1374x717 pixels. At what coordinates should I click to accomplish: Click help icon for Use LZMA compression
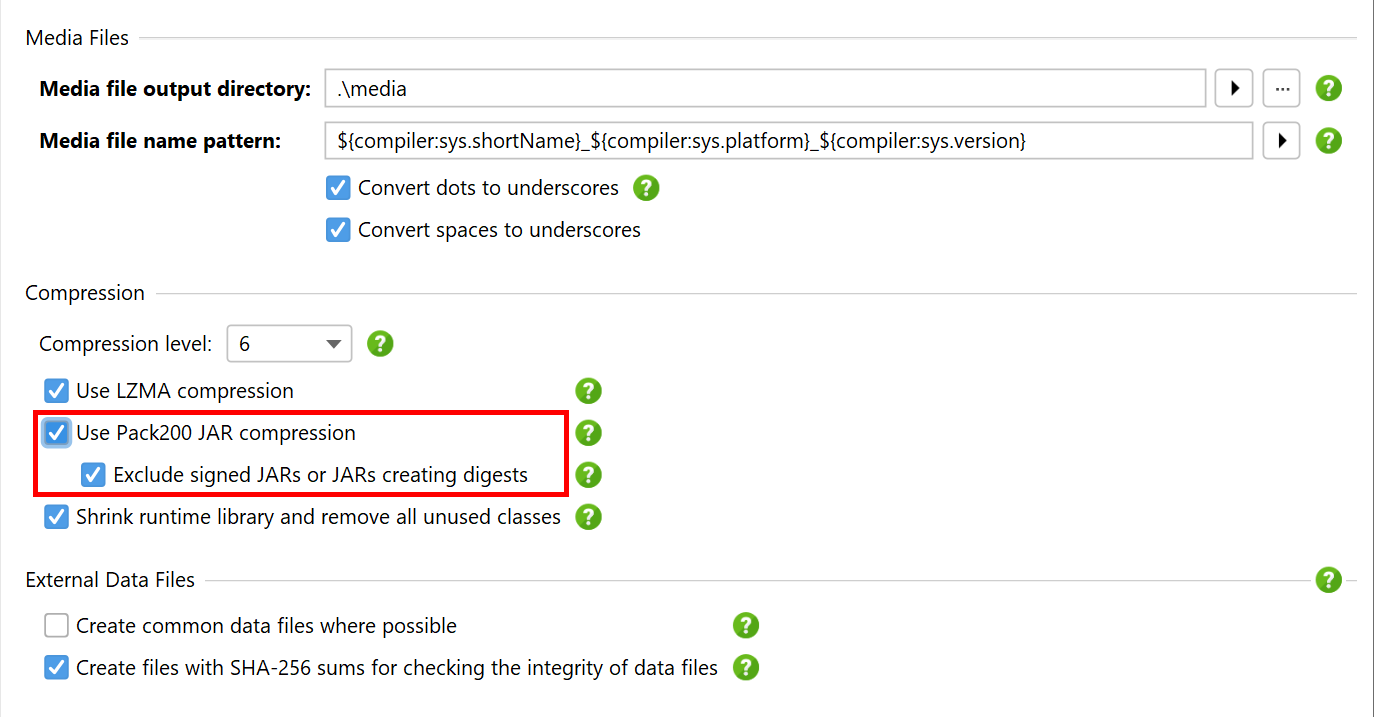click(x=589, y=391)
